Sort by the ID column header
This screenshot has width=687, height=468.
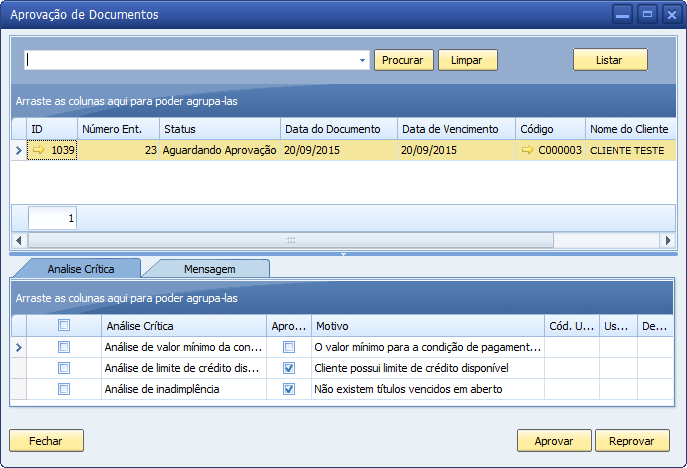[52, 129]
